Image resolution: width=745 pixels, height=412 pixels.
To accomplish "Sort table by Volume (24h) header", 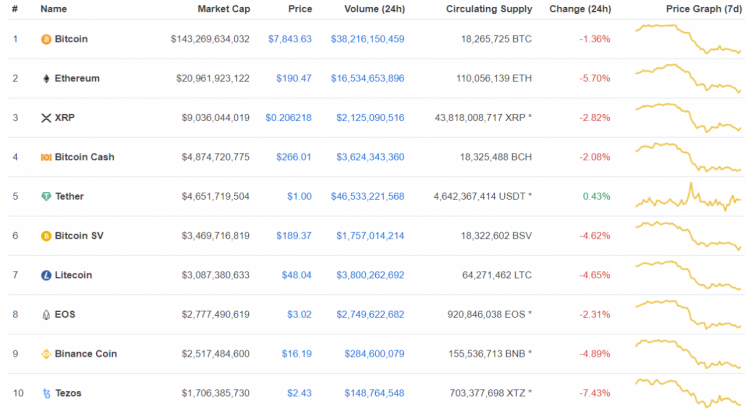I will pos(374,9).
